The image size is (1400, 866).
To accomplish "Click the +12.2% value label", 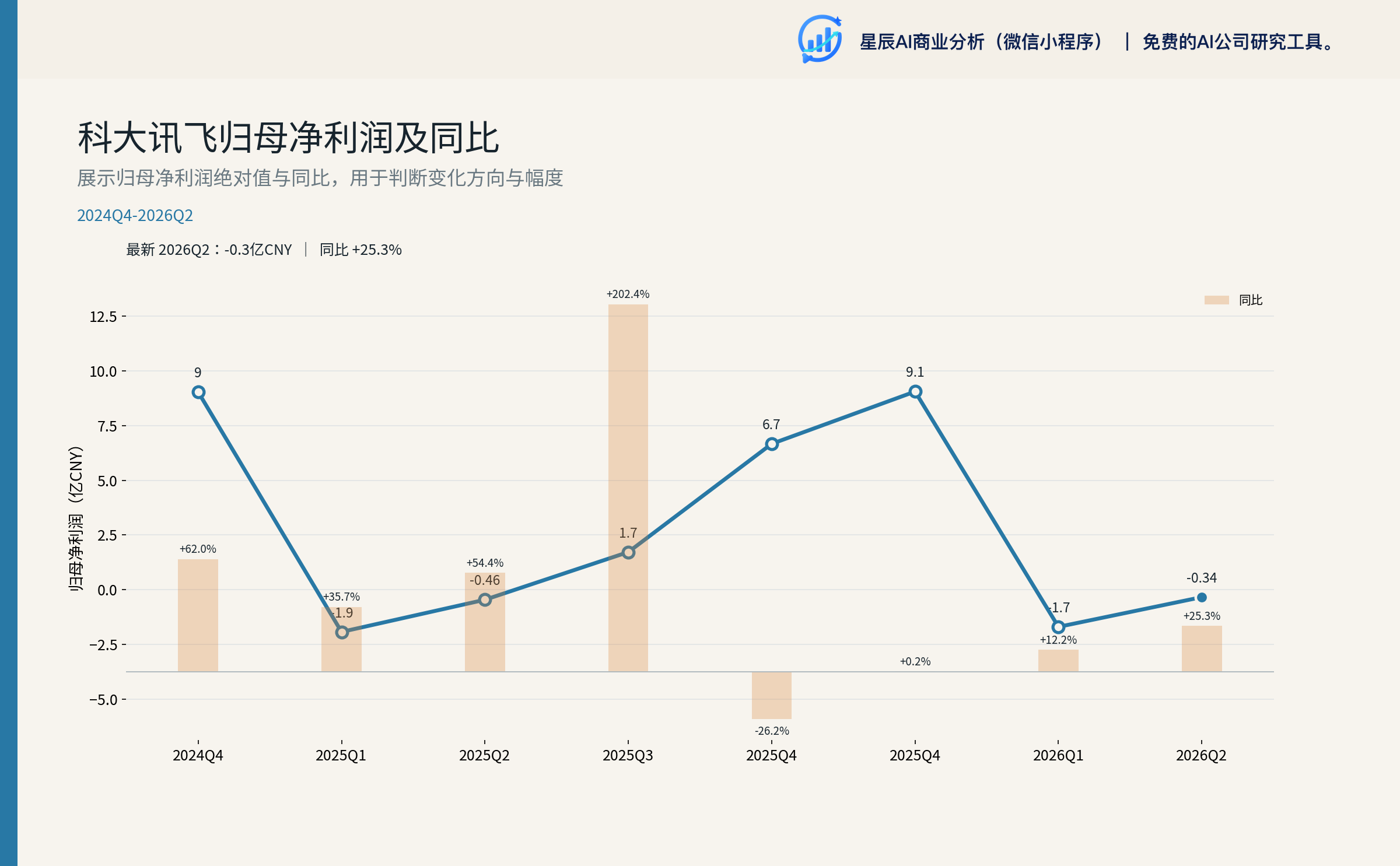I will tap(1058, 640).
